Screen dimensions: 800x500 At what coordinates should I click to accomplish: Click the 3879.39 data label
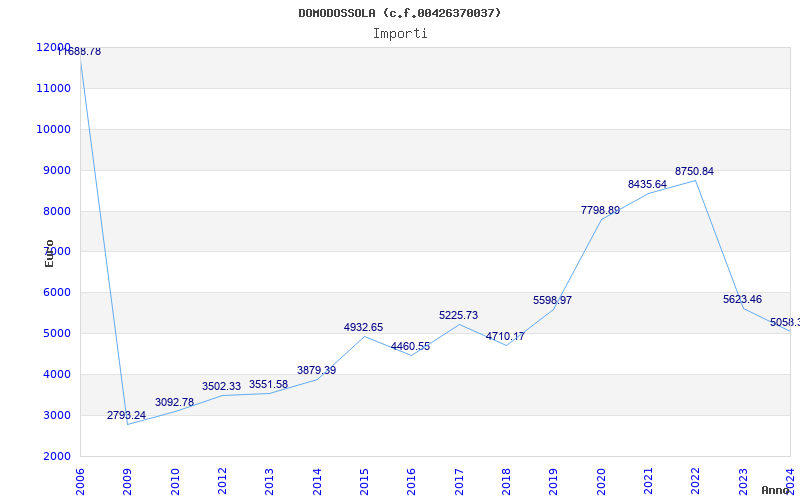316,370
